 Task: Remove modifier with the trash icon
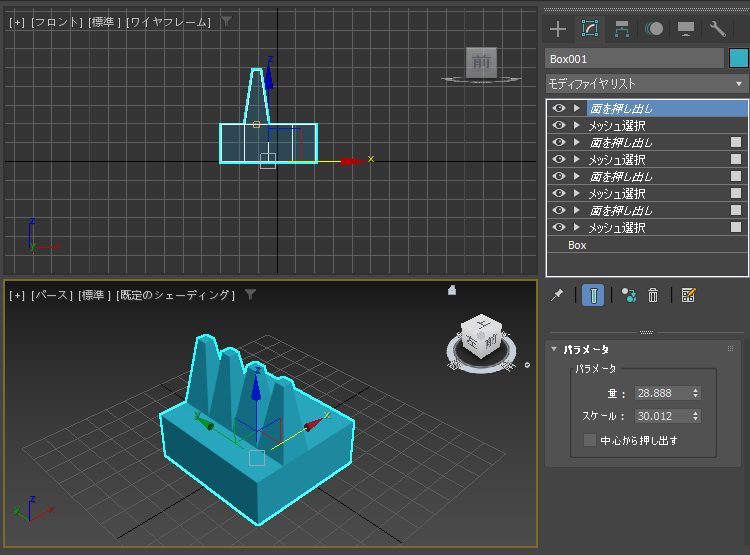click(x=653, y=295)
